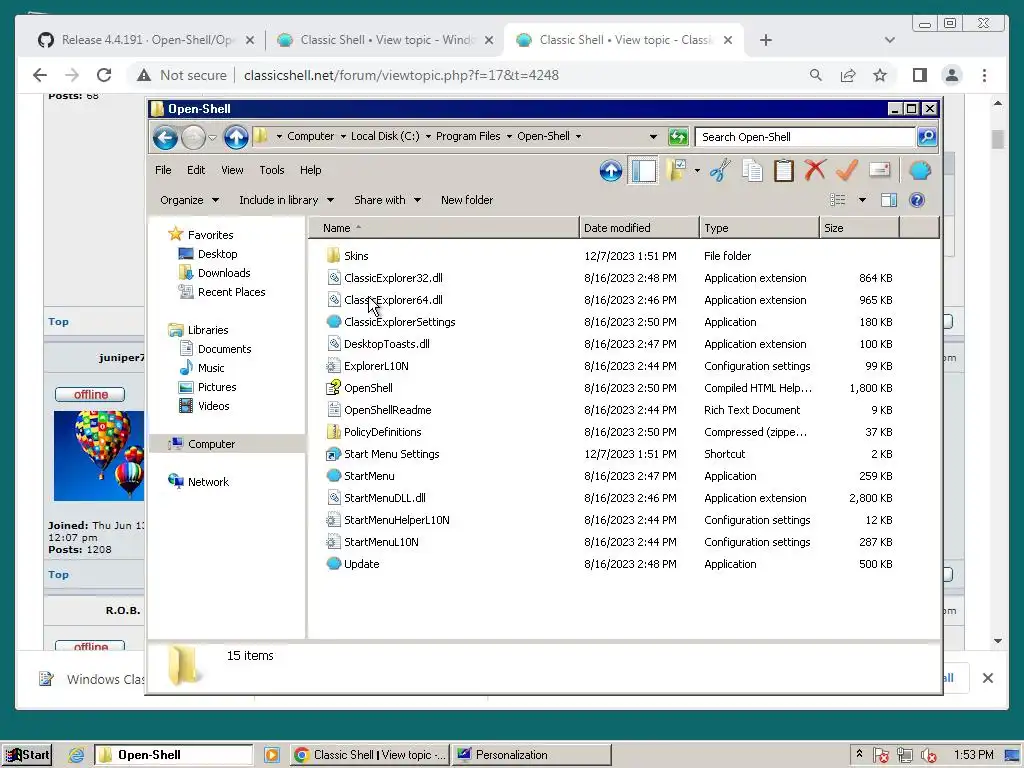
Task: Click the green refresh button in the address bar
Action: point(679,137)
